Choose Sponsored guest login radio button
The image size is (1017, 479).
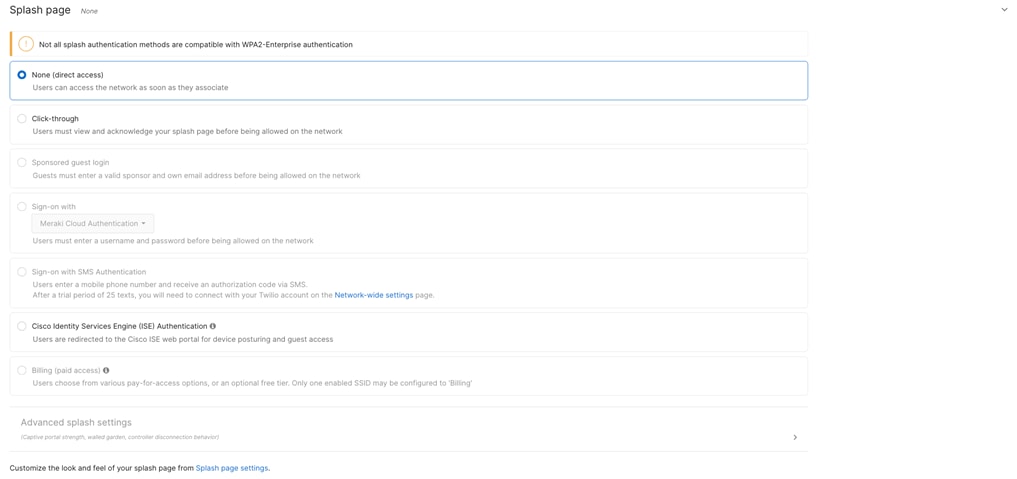(22, 163)
